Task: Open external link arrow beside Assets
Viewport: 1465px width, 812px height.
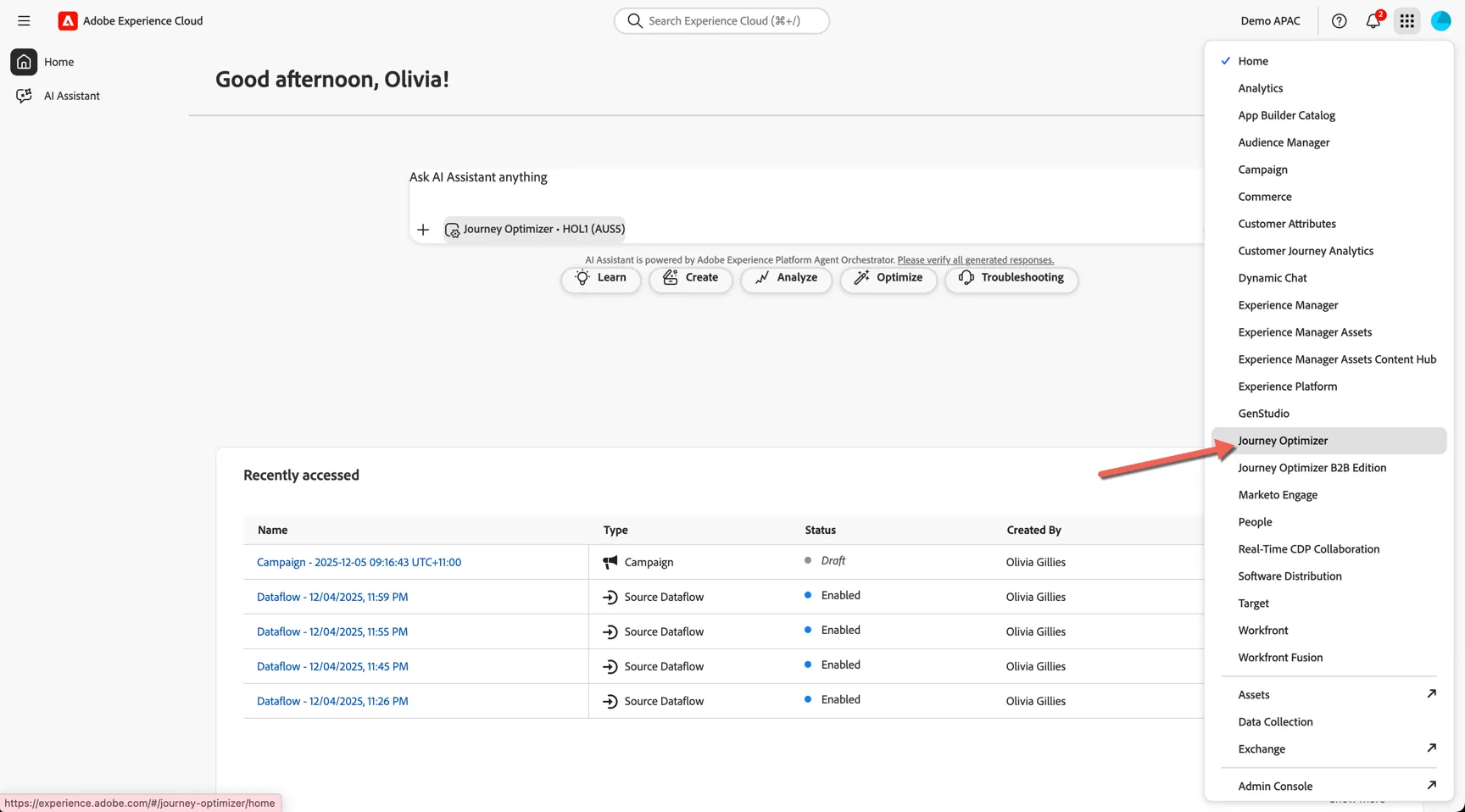Action: coord(1431,694)
